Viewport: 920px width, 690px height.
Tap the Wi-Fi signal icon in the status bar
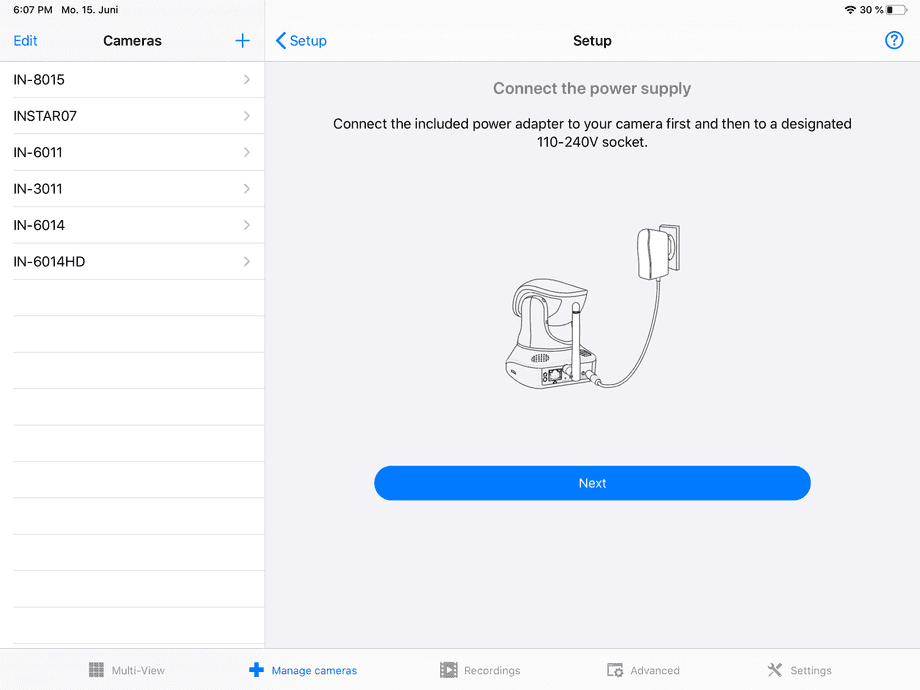[x=849, y=10]
